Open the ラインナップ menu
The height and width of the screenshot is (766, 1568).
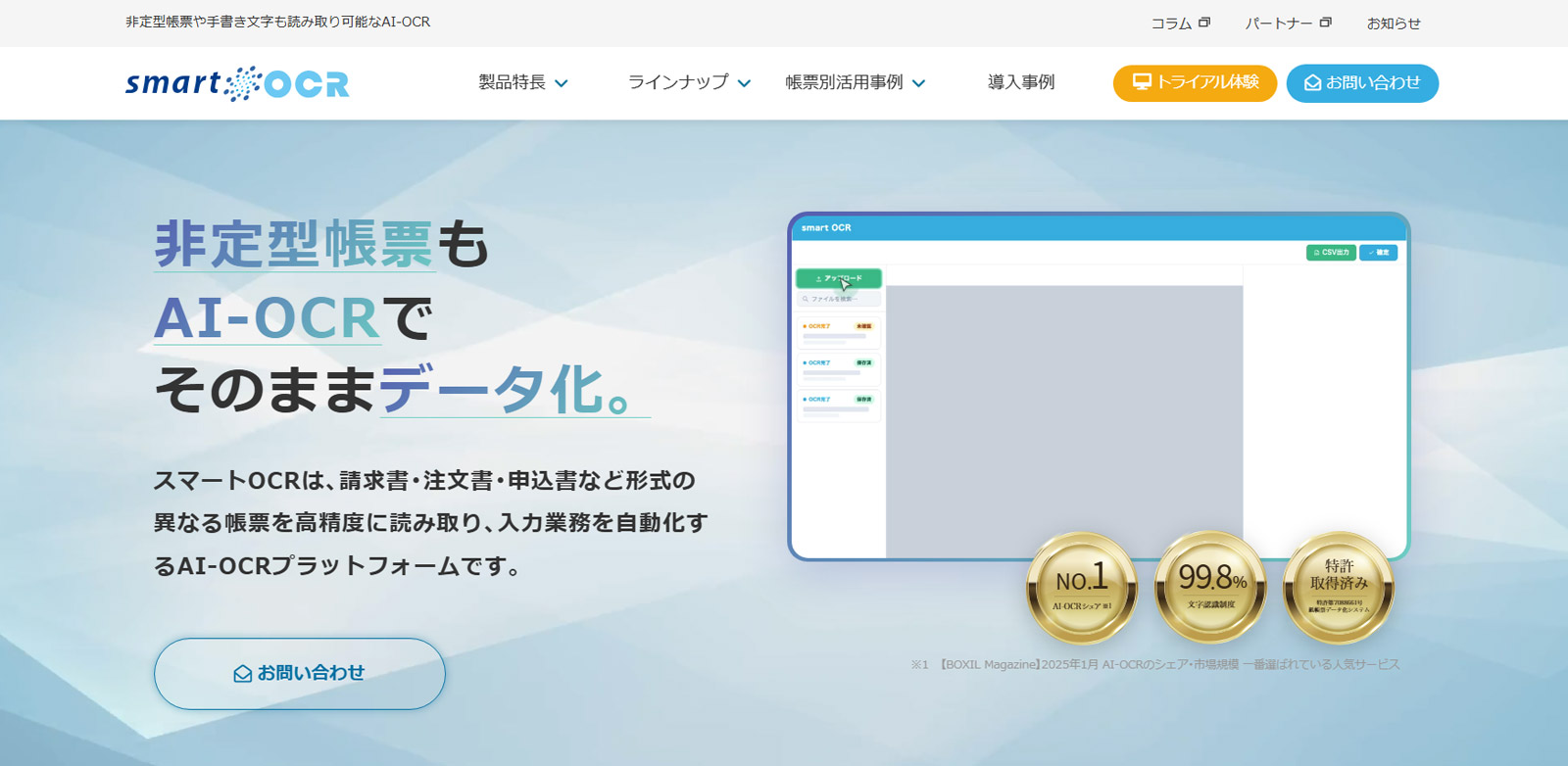click(x=678, y=82)
